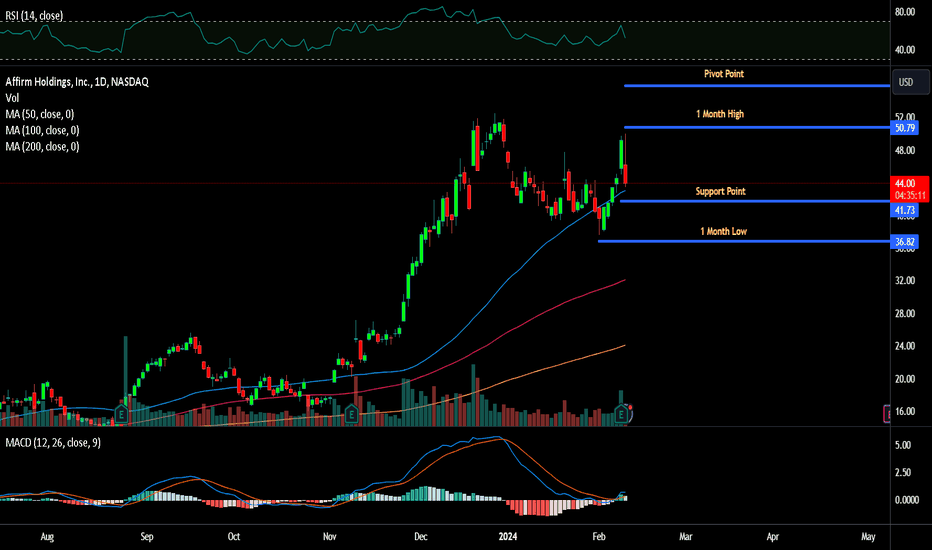Click the 0.0000 MACD scale value
The width and height of the screenshot is (932, 550).
[x=907, y=500]
